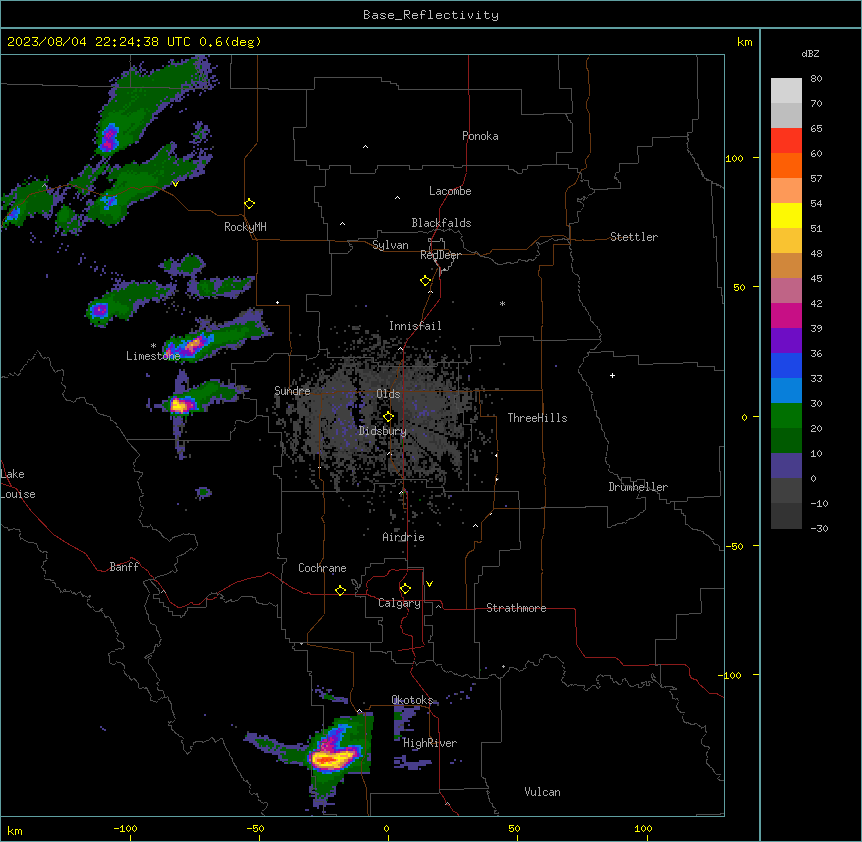The width and height of the screenshot is (862, 842).
Task: Click the white asterisk above Limestone label
Action: click(x=153, y=346)
